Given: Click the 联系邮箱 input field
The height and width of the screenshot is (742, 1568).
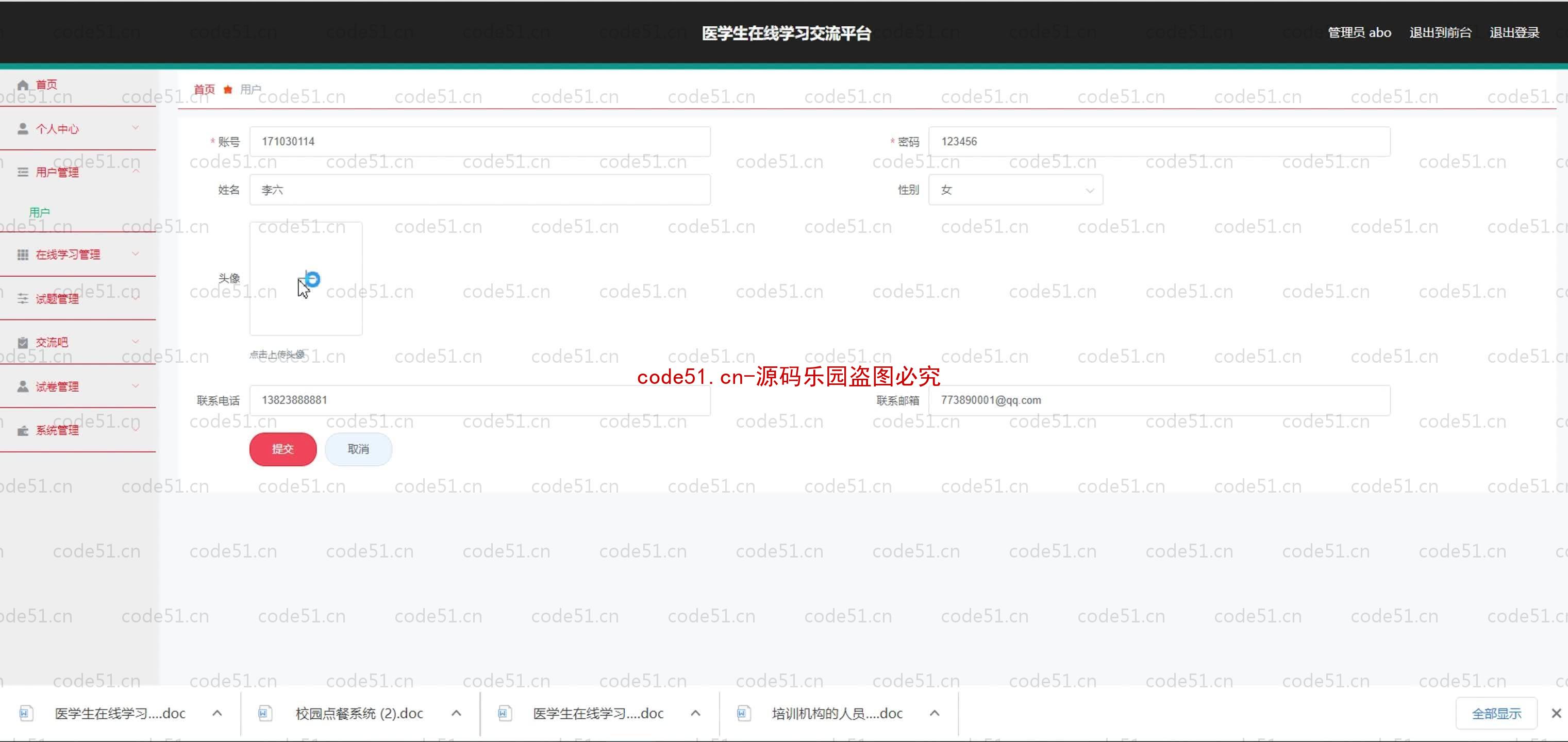Looking at the screenshot, I should pyautogui.click(x=1159, y=400).
